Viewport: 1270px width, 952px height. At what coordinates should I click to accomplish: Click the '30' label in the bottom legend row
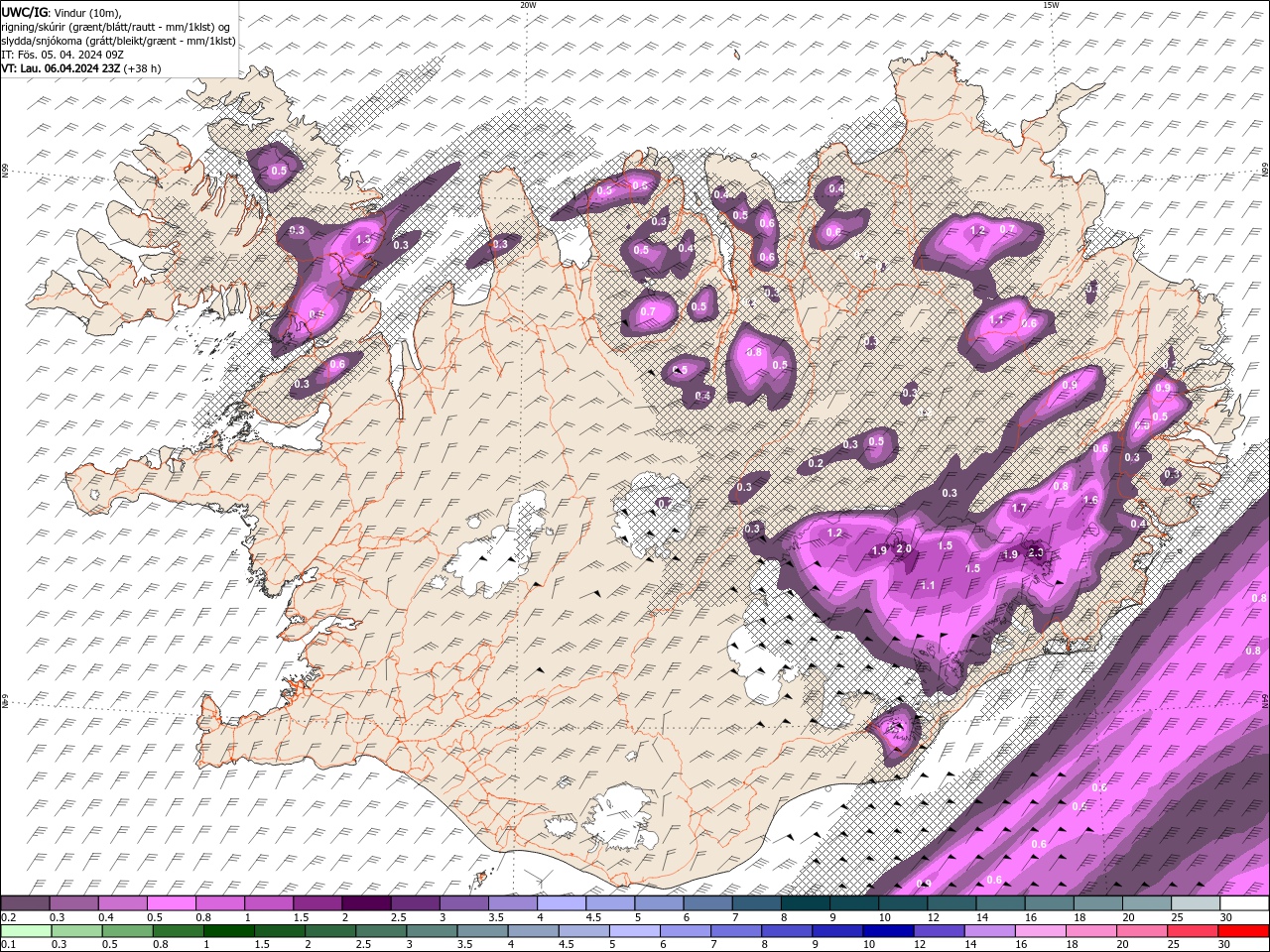pyautogui.click(x=1224, y=944)
